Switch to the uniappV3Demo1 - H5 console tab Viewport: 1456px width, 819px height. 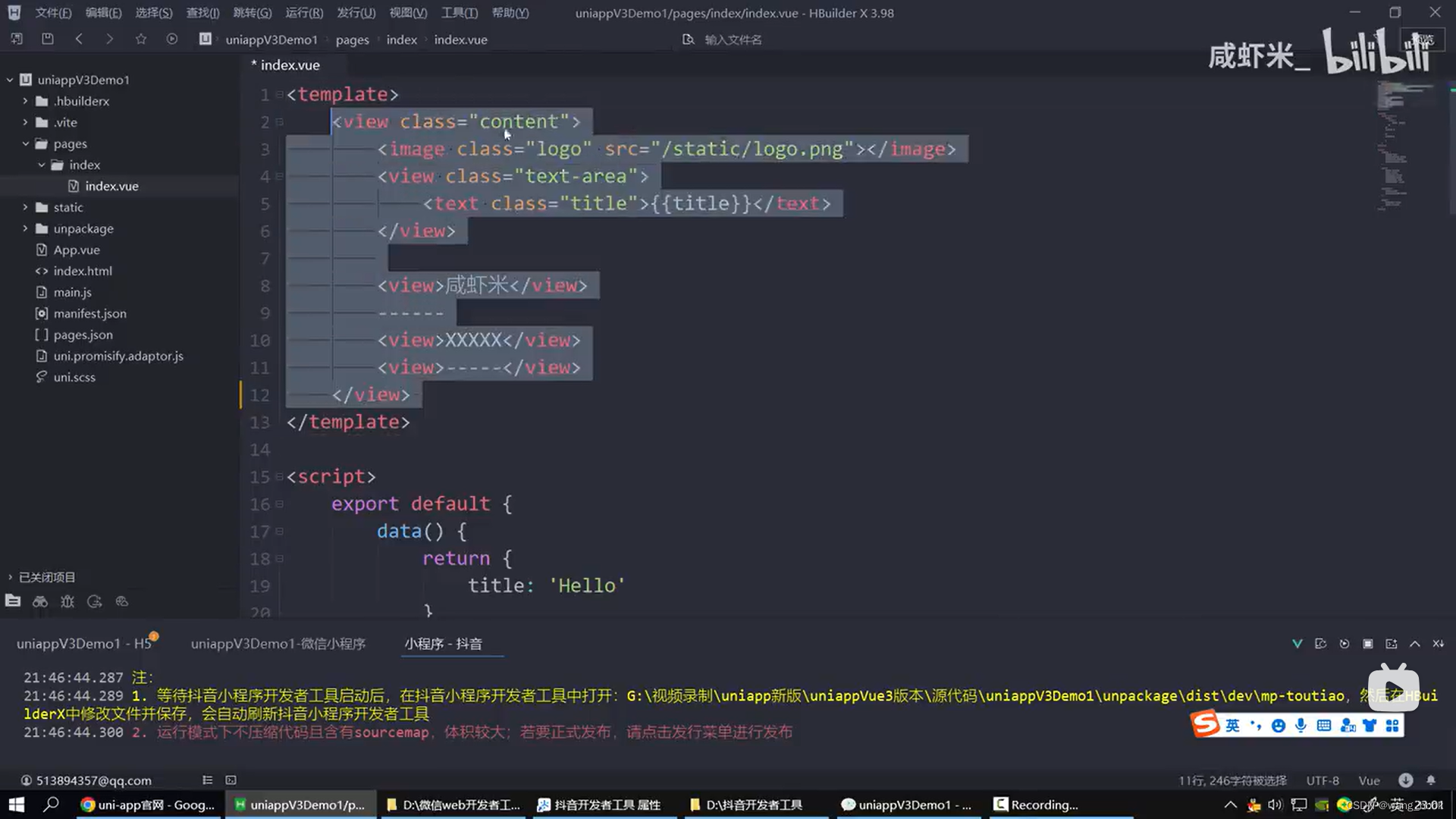click(84, 643)
